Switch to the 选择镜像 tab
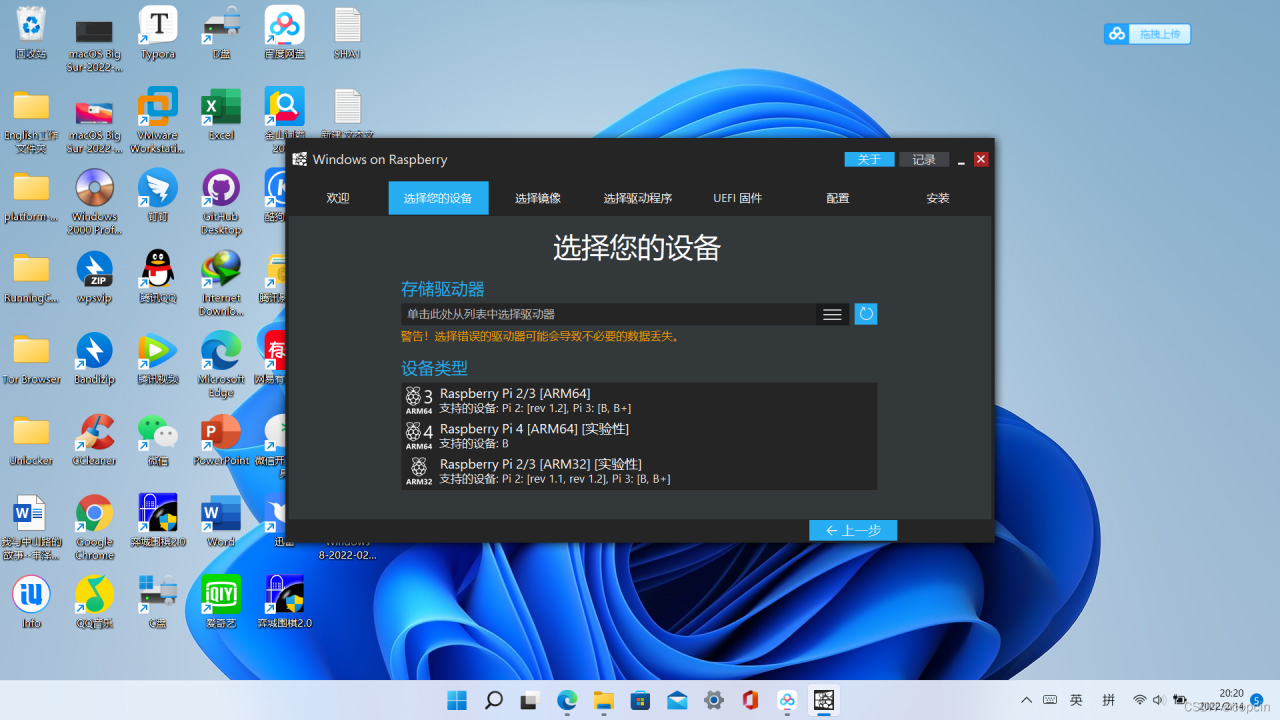This screenshot has width=1280, height=720. pos(538,198)
